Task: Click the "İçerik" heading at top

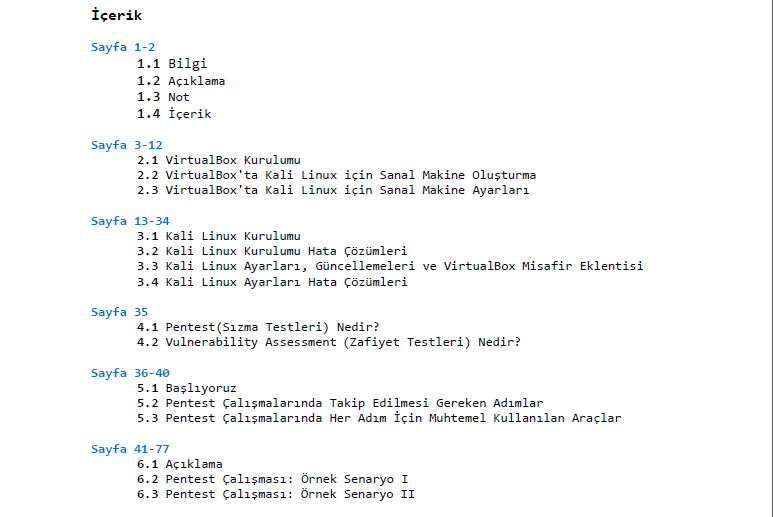Action: (117, 15)
